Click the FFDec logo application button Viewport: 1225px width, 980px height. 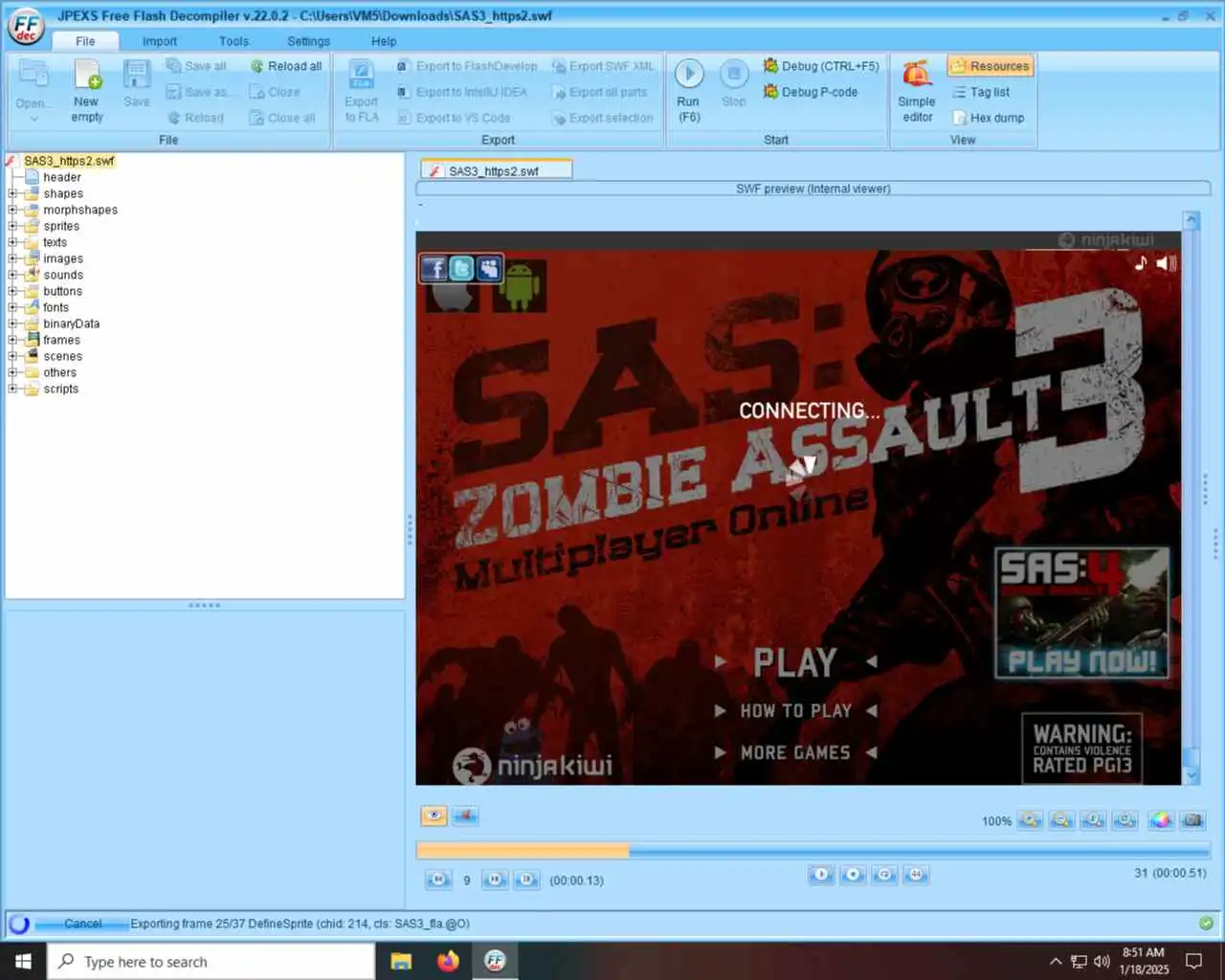(x=26, y=27)
